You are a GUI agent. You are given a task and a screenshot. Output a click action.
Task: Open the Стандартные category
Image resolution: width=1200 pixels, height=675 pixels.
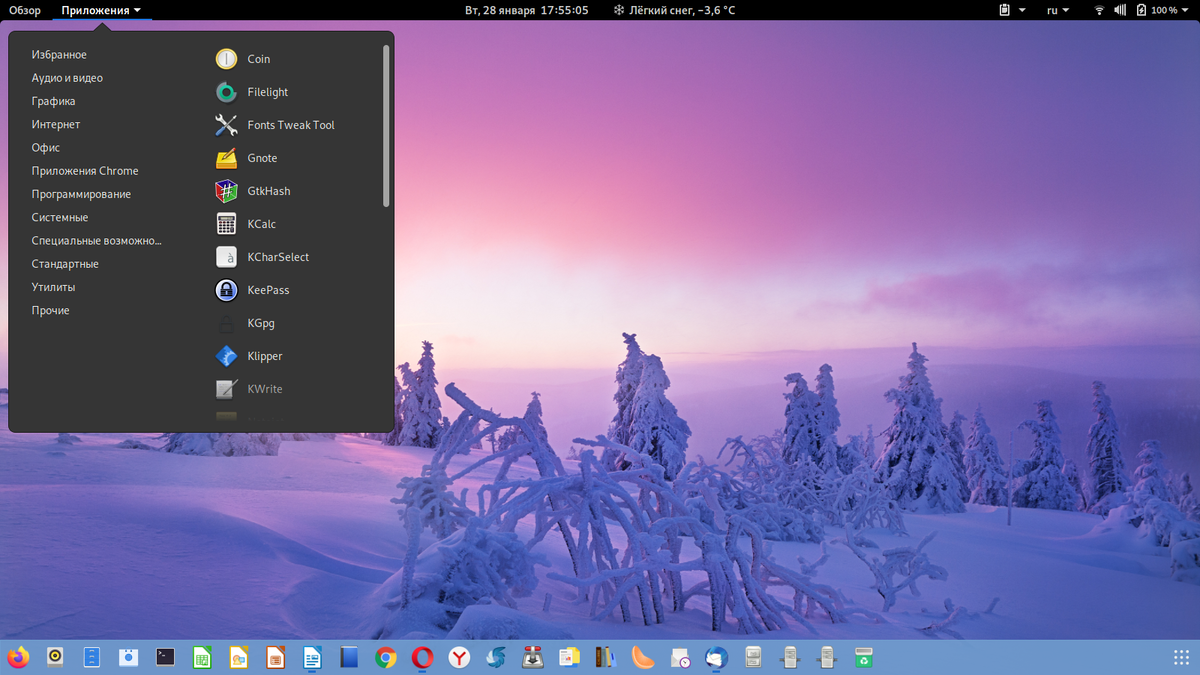65,264
